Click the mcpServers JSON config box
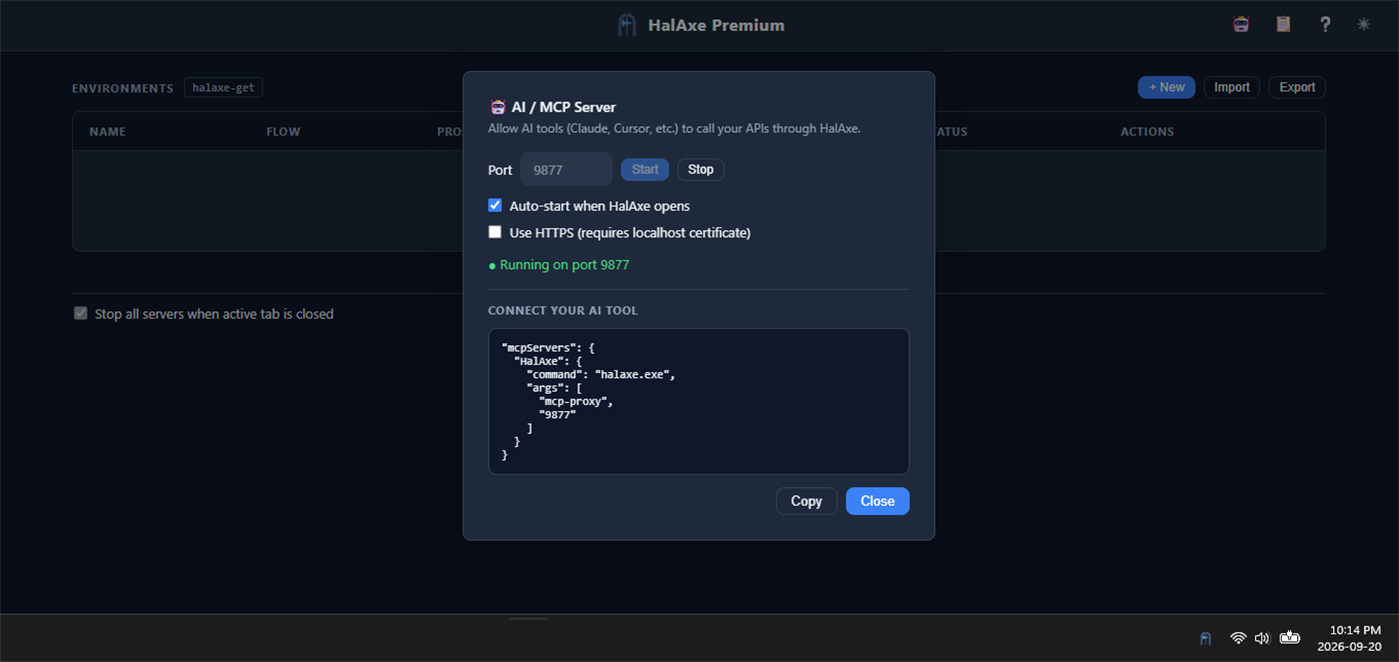 (x=698, y=401)
